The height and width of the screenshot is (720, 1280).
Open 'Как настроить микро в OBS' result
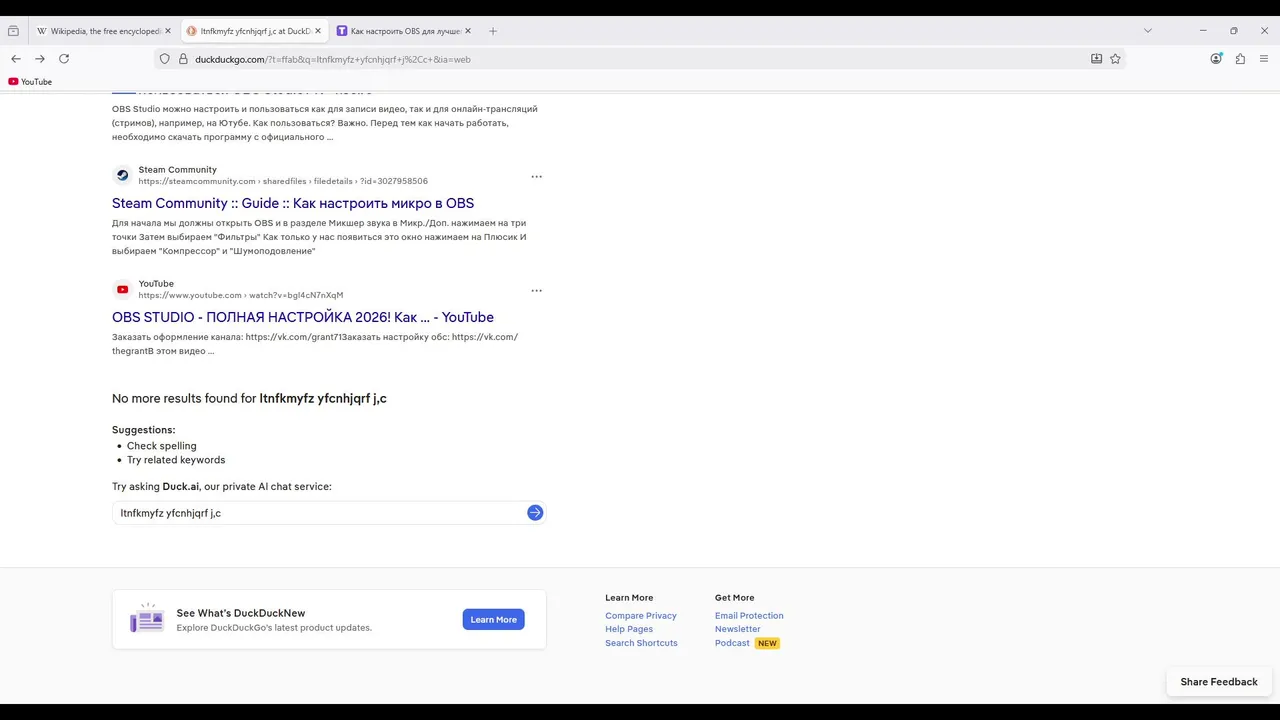293,203
